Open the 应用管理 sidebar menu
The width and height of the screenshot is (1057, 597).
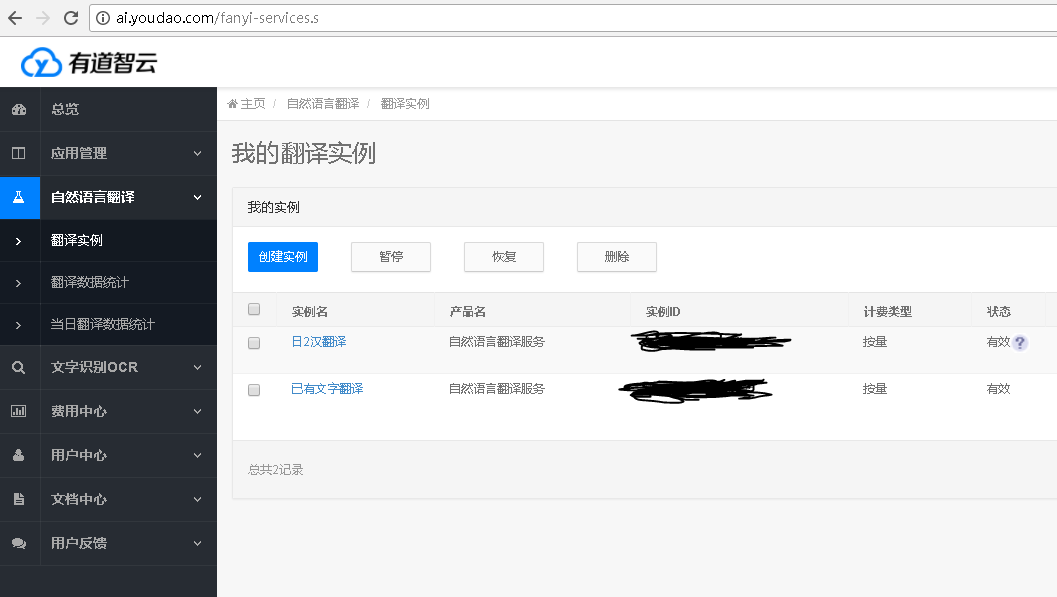pos(109,153)
